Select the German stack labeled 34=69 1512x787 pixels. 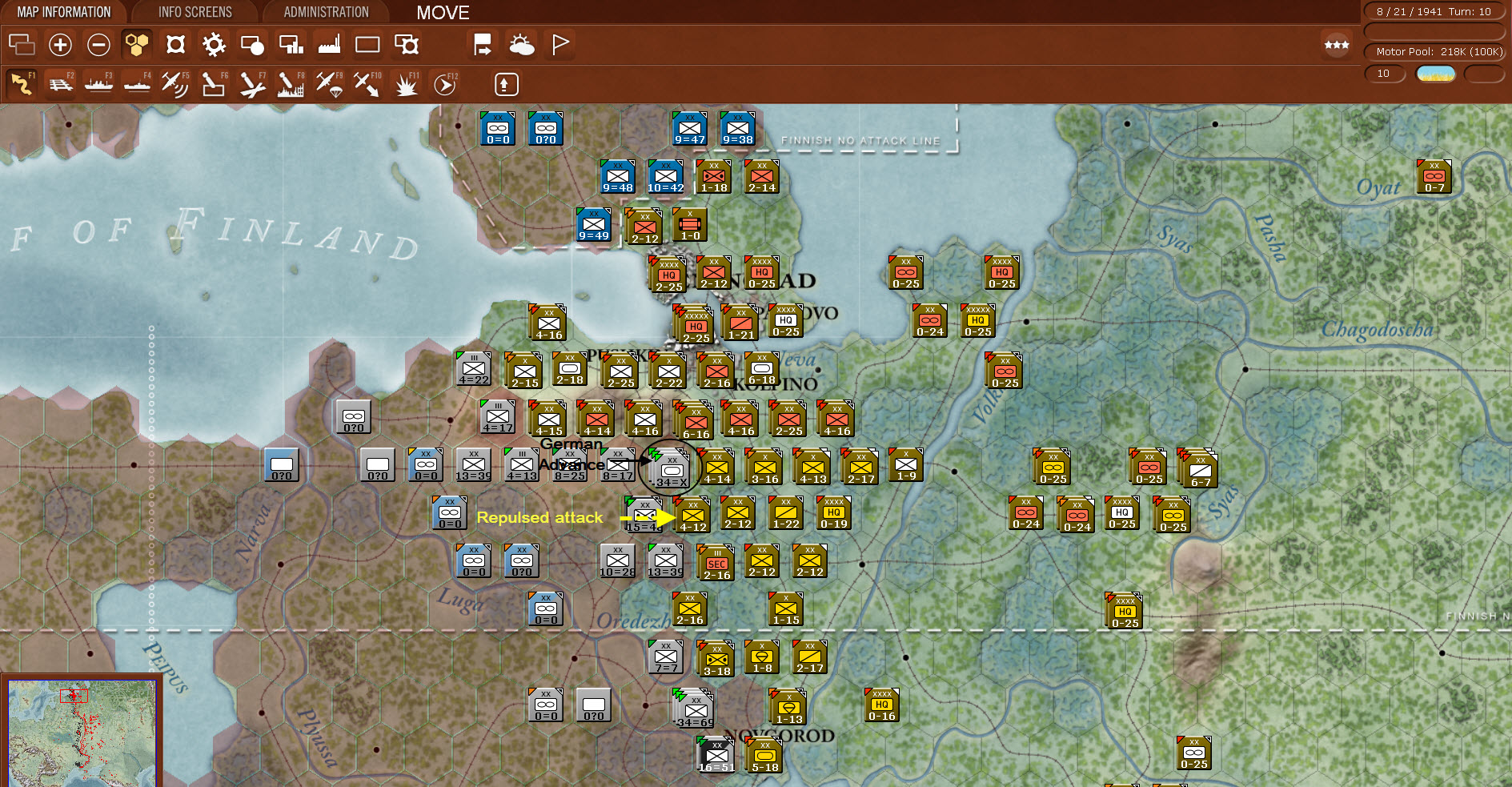[x=694, y=709]
